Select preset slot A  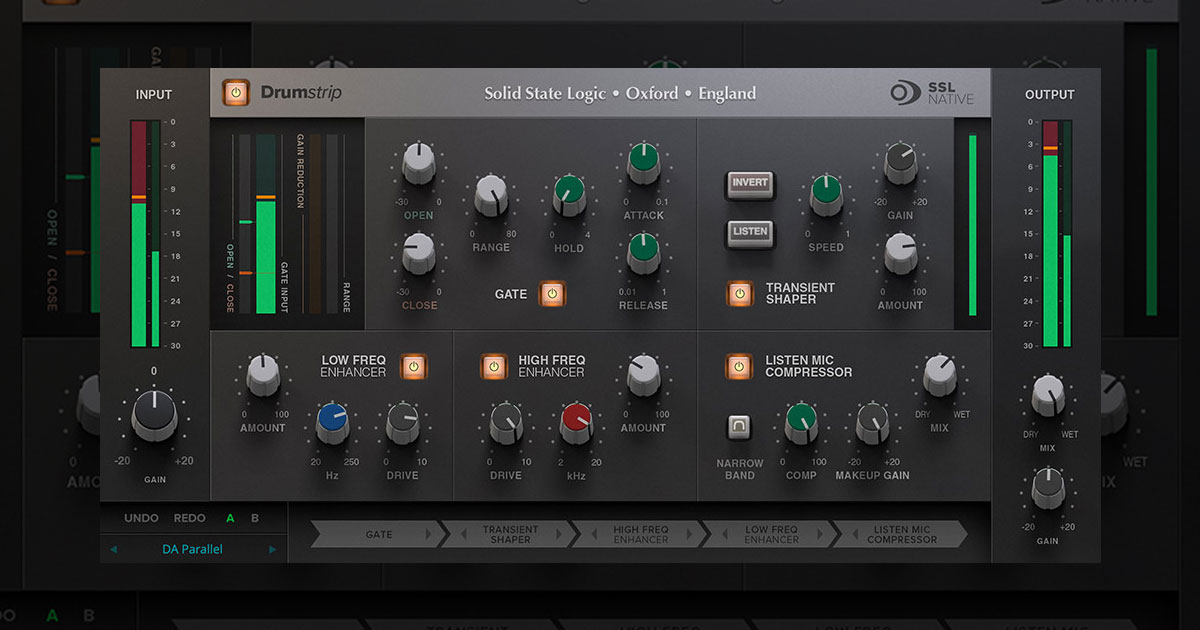pos(229,518)
